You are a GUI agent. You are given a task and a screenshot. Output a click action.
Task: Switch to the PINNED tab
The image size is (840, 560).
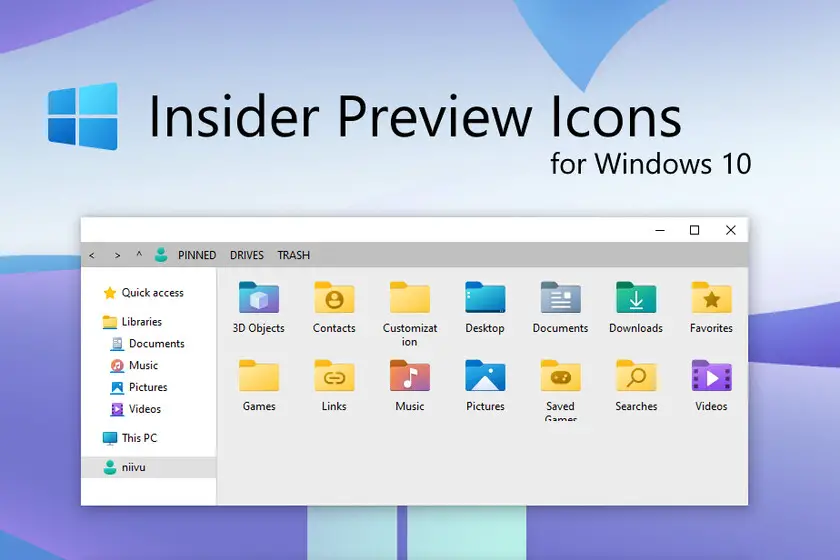pos(197,255)
